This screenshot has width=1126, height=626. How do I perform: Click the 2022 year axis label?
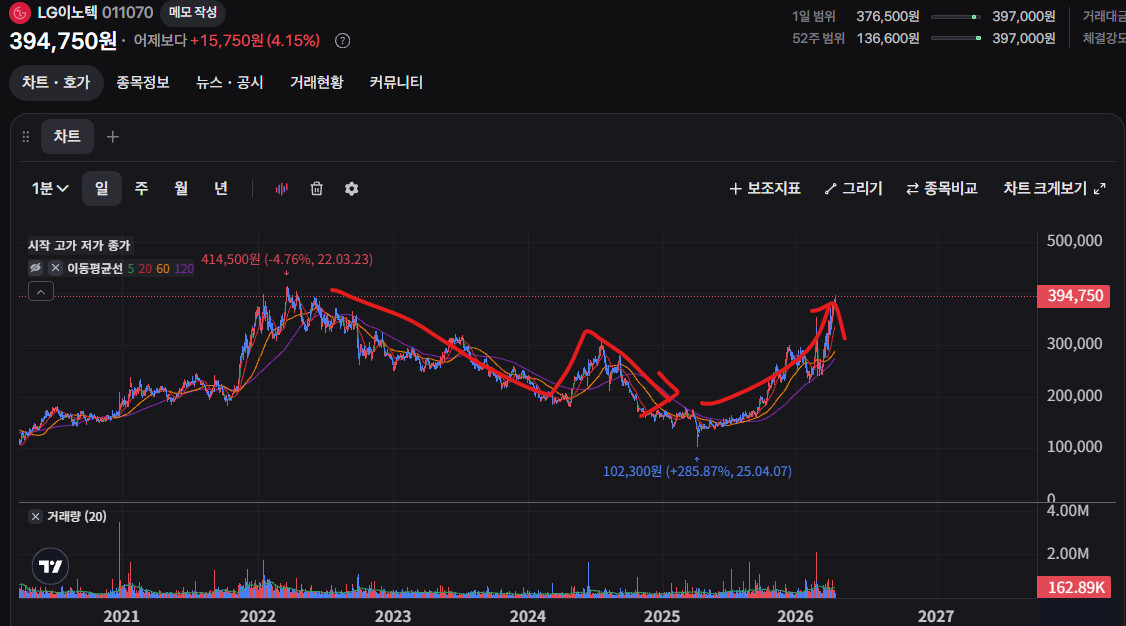point(257,616)
